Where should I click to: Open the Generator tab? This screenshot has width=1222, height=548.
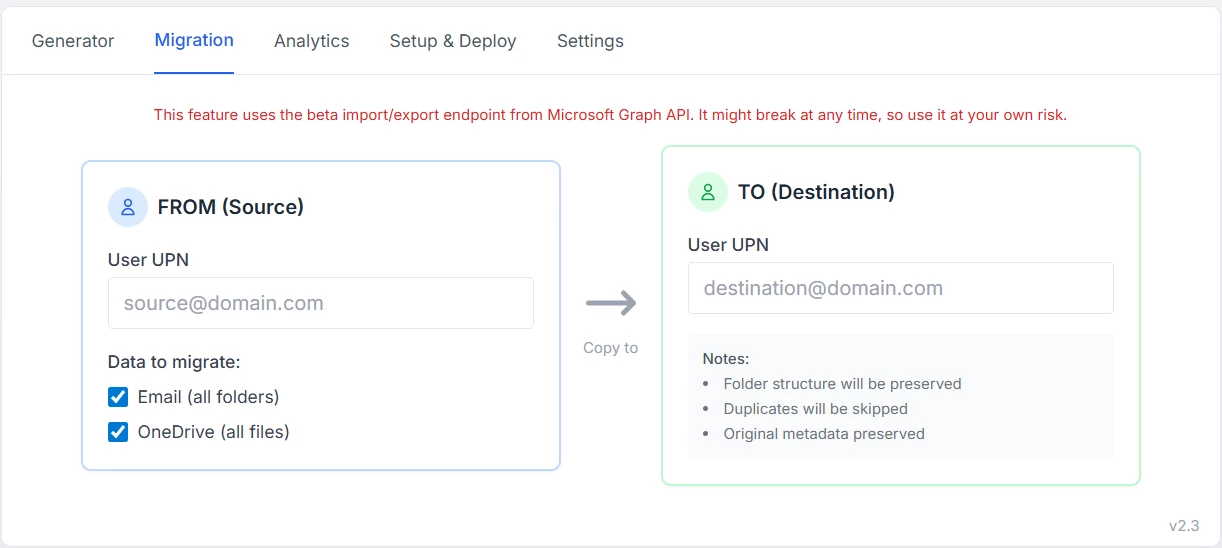click(73, 41)
